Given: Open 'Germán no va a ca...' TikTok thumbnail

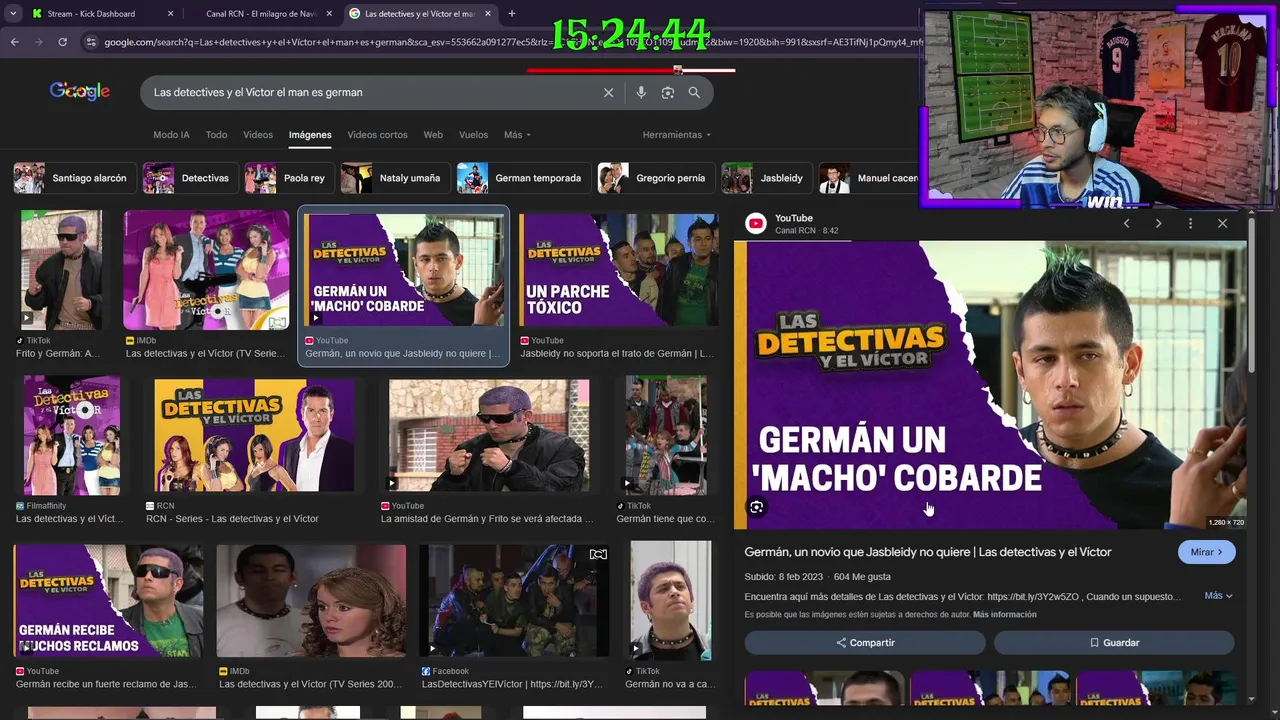Looking at the screenshot, I should (x=671, y=600).
